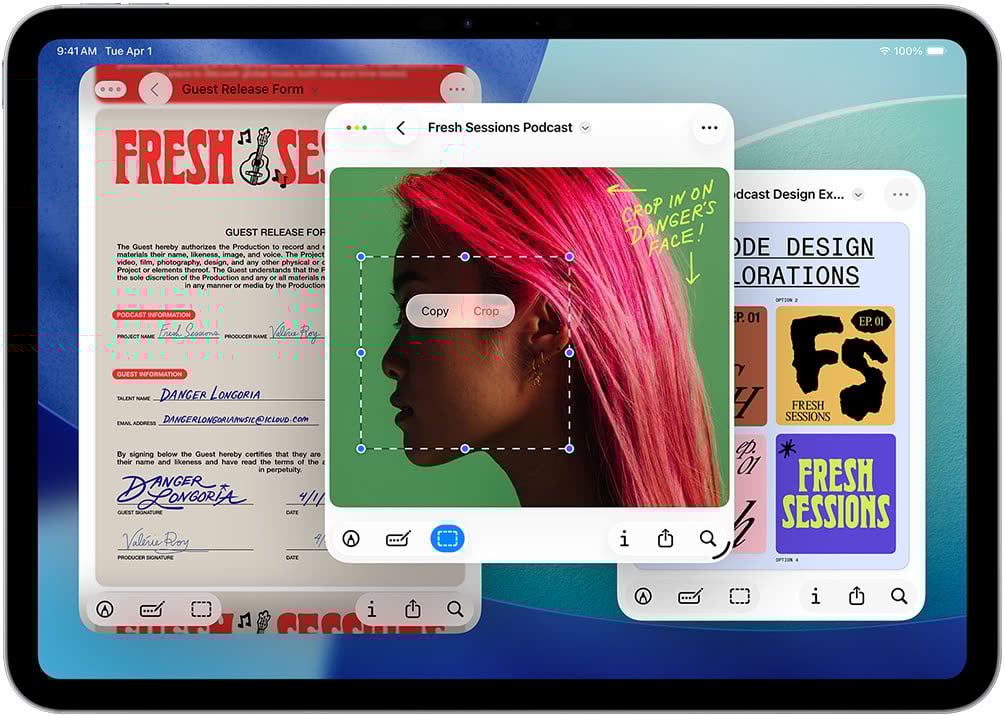Open the more menu in Guest Release Form window
Screen dimensions: 1004x716
pyautogui.click(x=457, y=90)
